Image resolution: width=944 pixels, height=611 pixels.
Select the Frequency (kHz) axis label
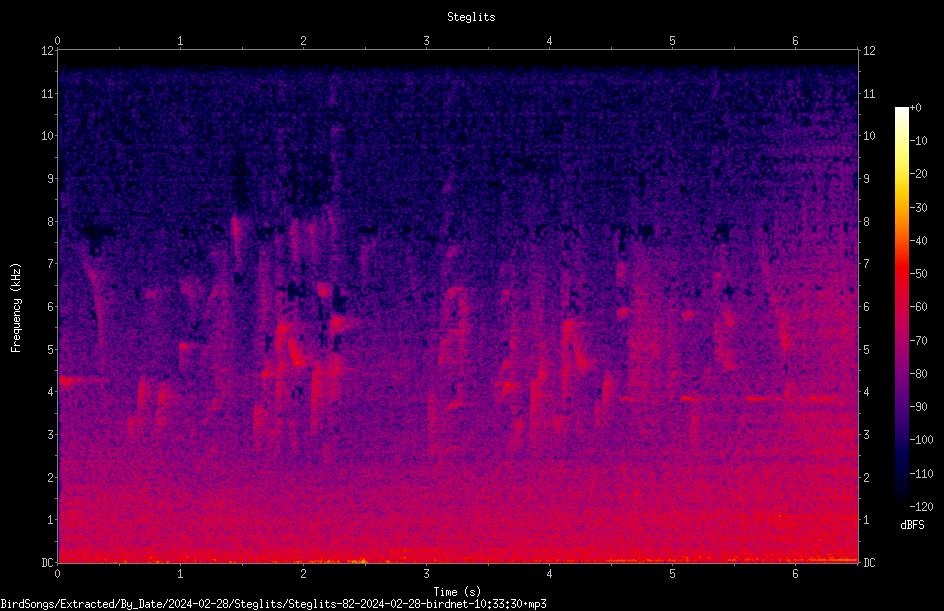click(x=16, y=308)
